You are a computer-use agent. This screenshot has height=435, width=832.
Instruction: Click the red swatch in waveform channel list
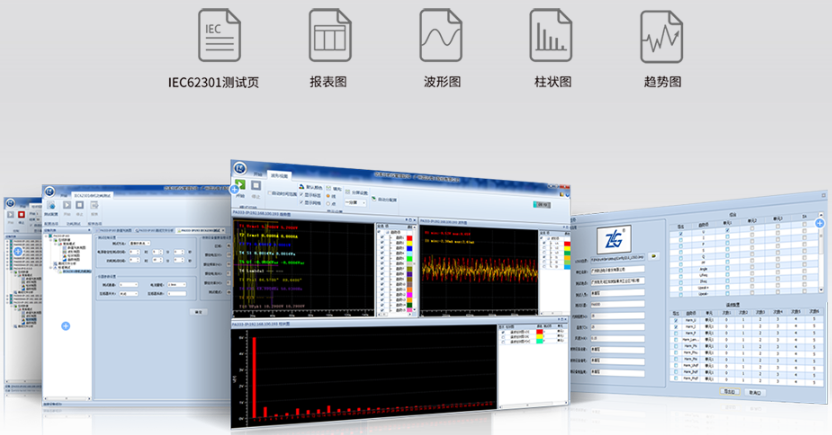[567, 245]
